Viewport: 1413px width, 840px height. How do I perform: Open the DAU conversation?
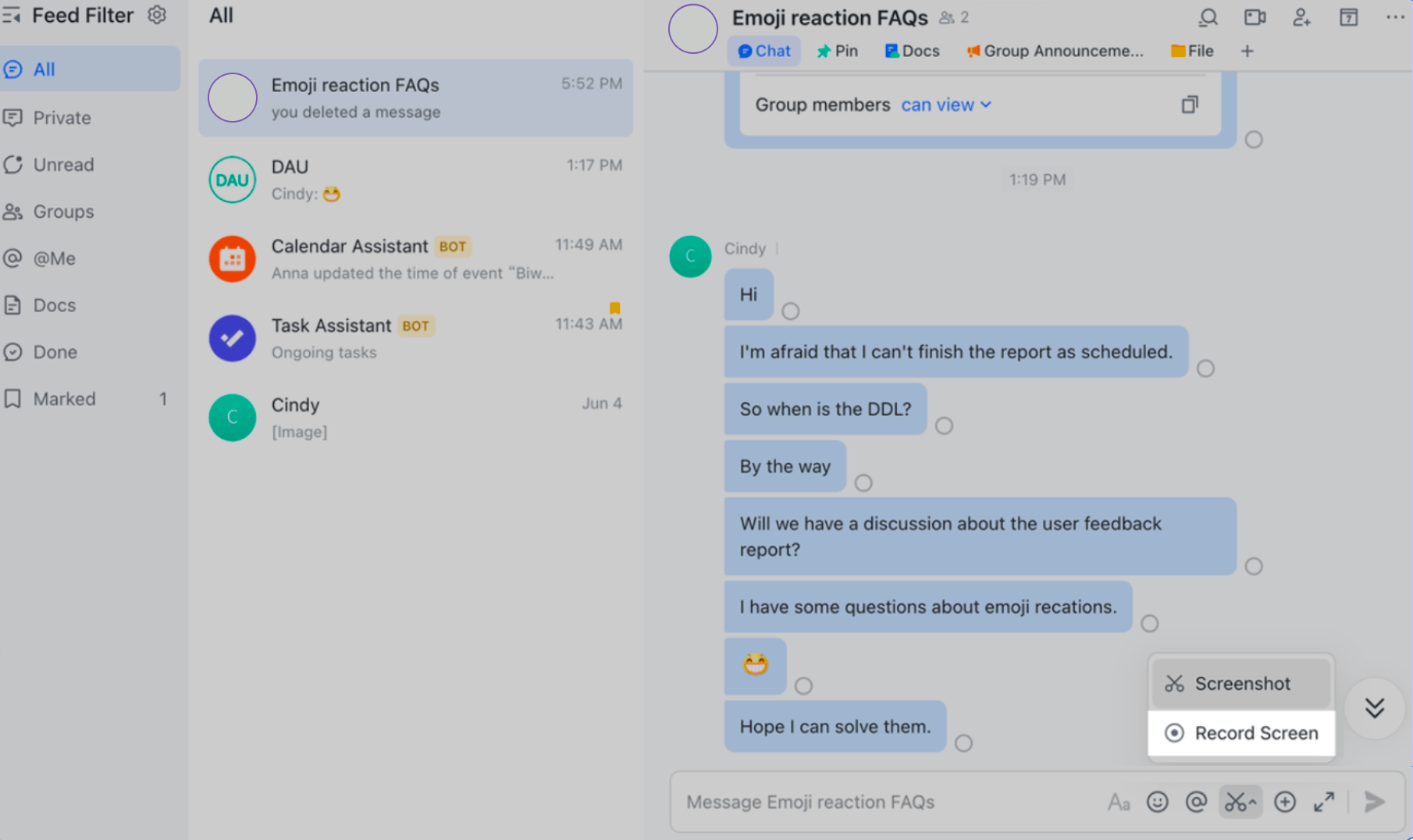tap(414, 180)
